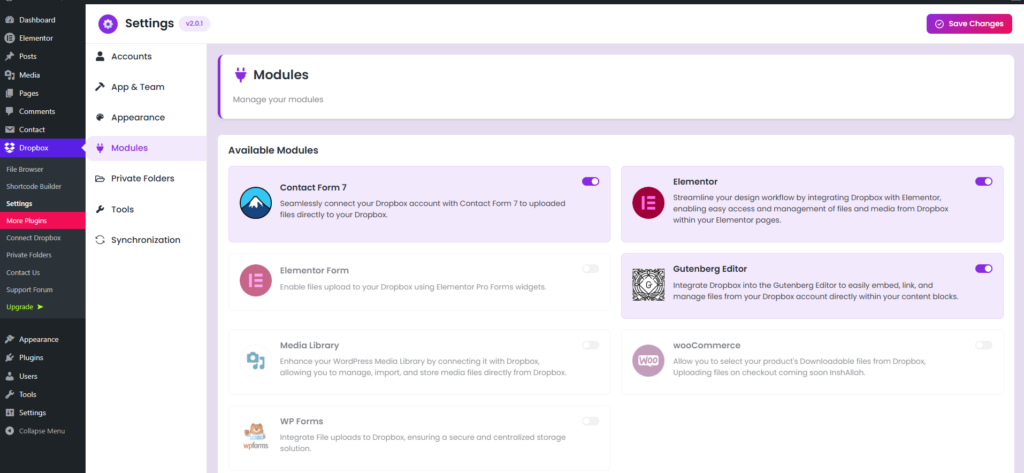Click the Comments bubble icon

coord(10,112)
